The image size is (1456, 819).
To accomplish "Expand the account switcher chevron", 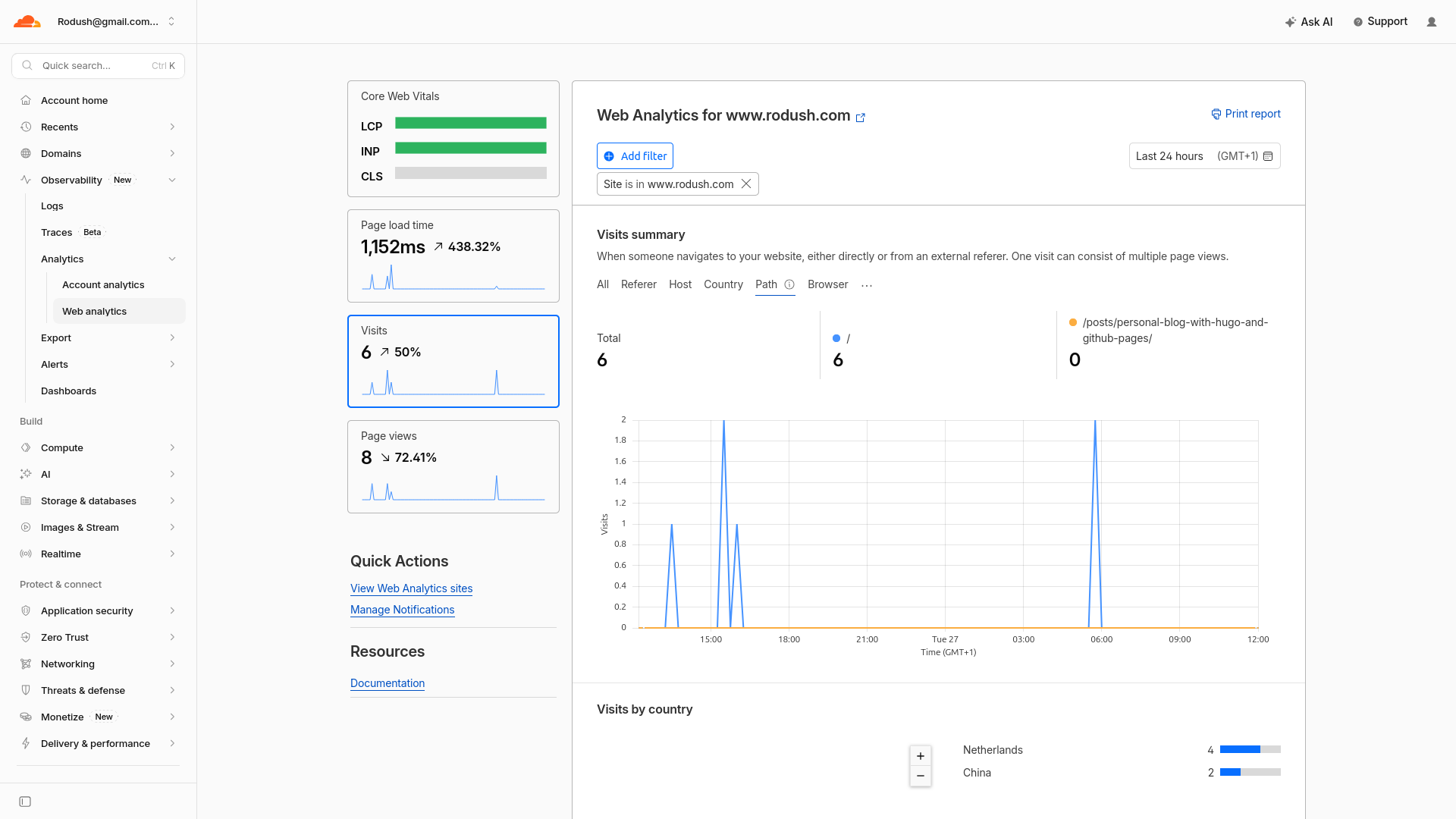I will [171, 21].
